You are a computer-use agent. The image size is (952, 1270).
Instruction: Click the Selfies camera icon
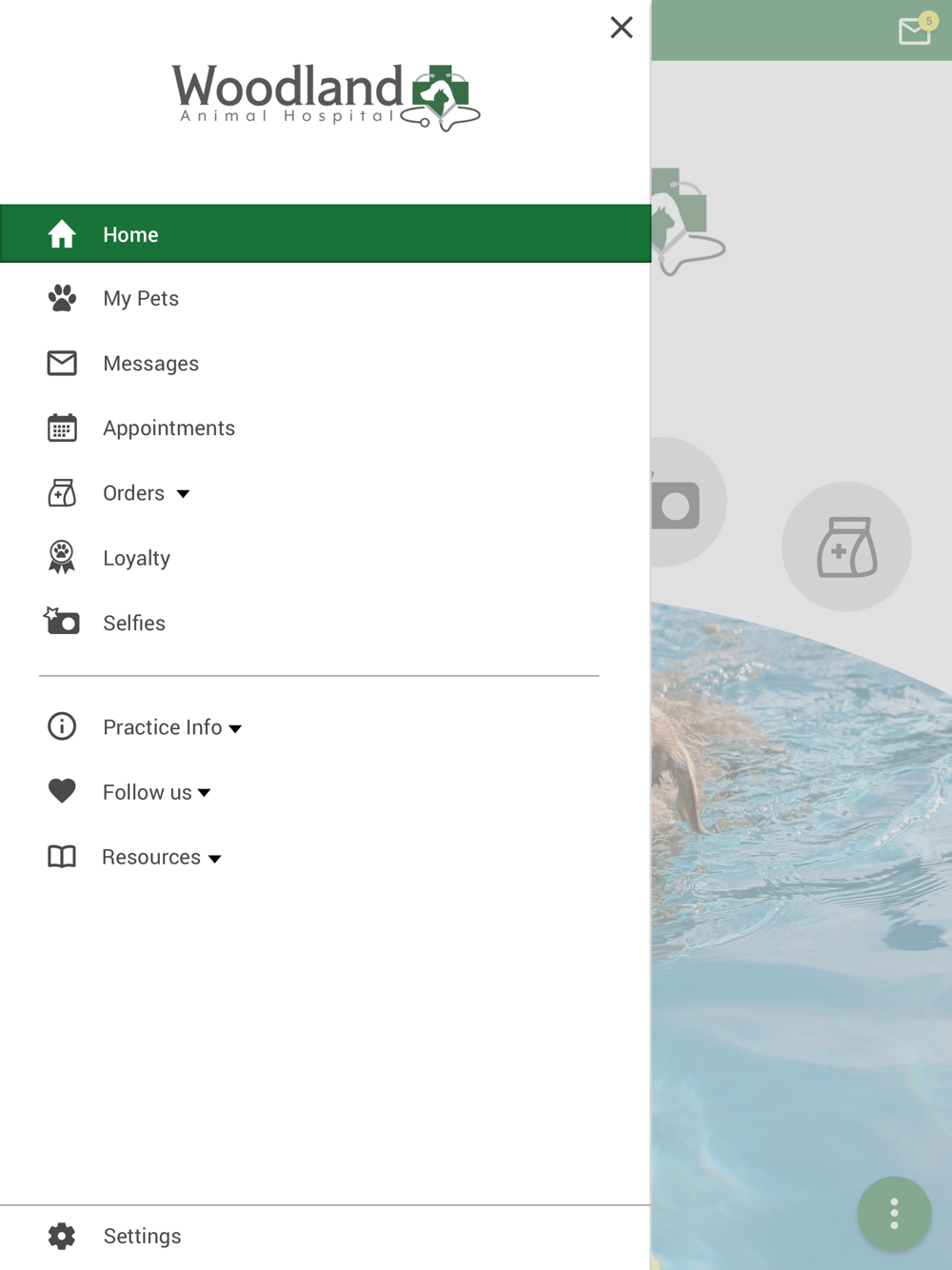pyautogui.click(x=62, y=622)
